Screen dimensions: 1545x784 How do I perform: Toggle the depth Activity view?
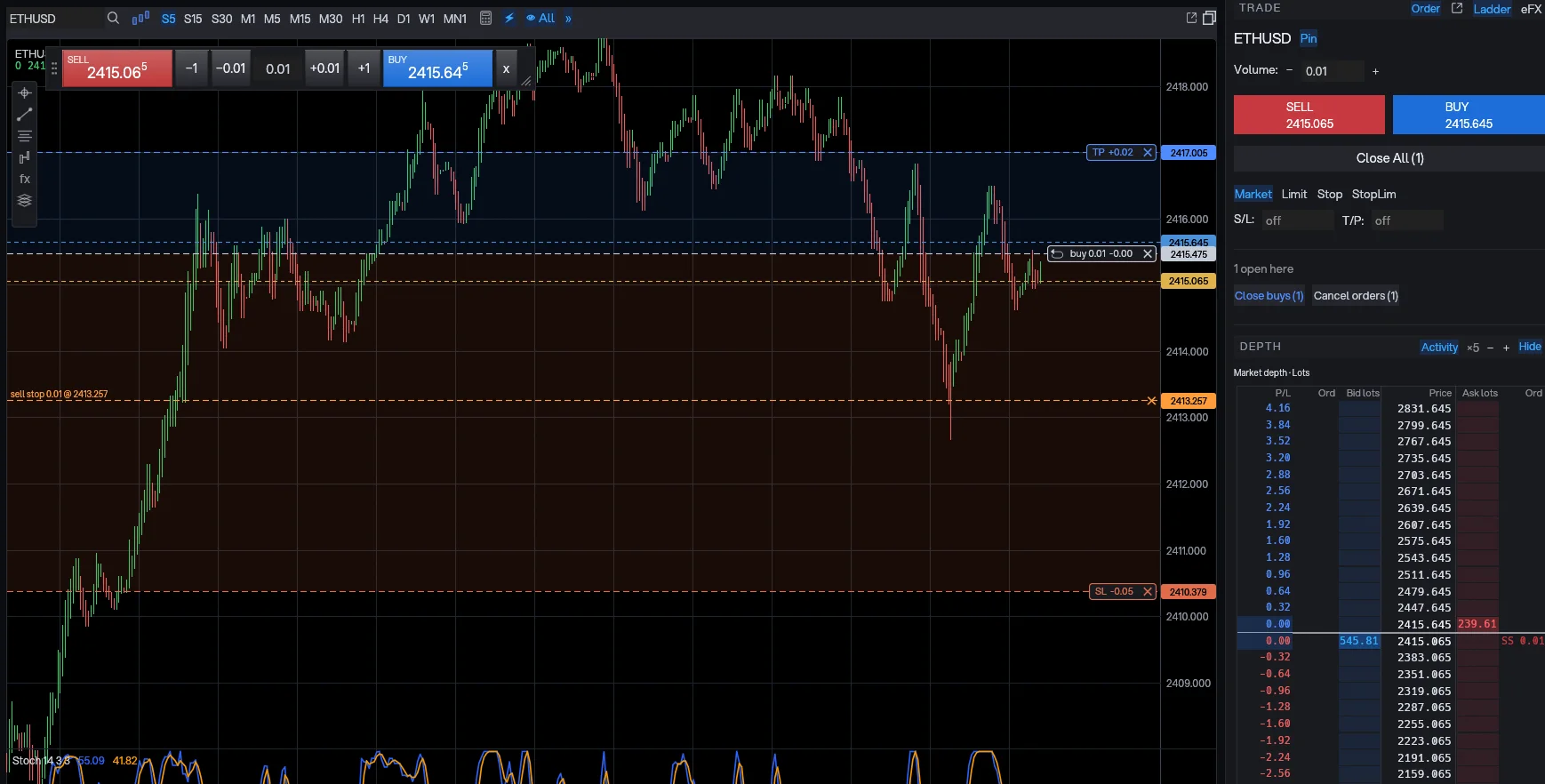(x=1439, y=348)
